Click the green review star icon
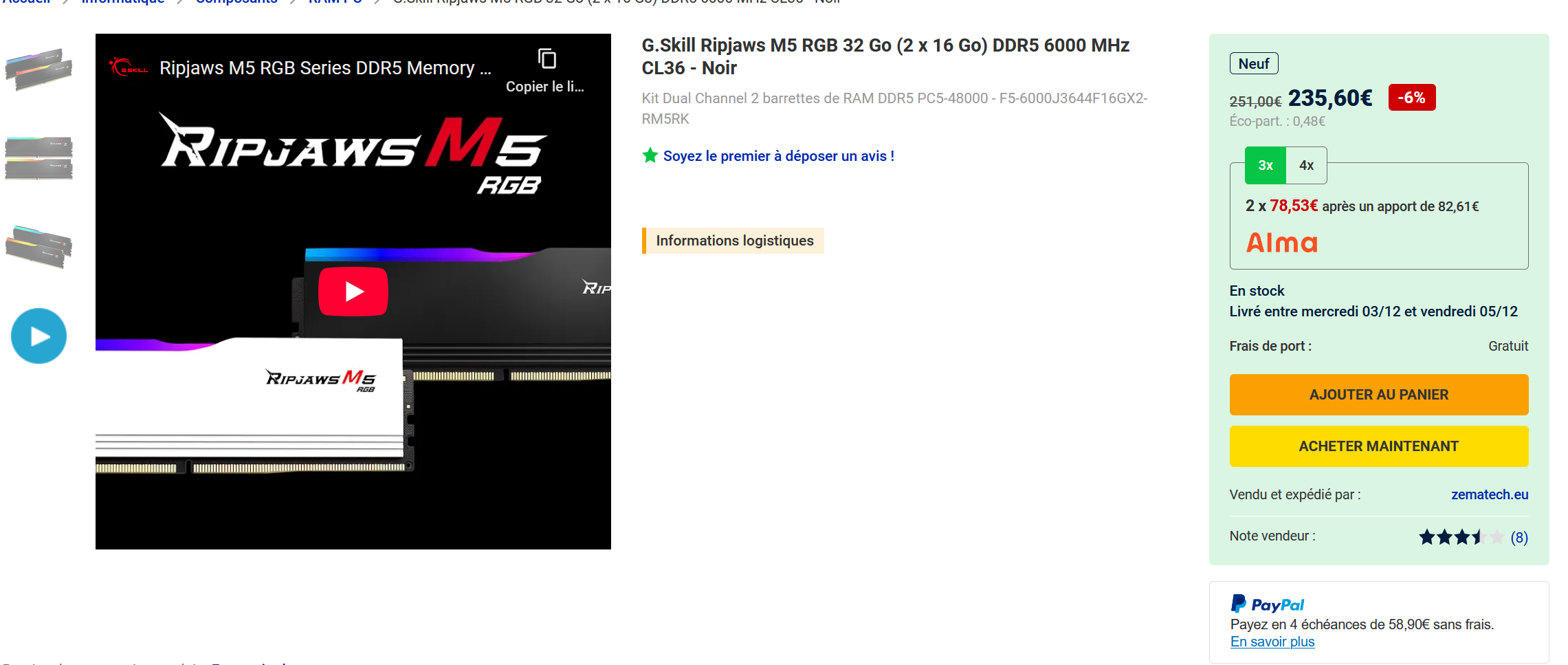This screenshot has height=665, width=1568. pos(650,156)
